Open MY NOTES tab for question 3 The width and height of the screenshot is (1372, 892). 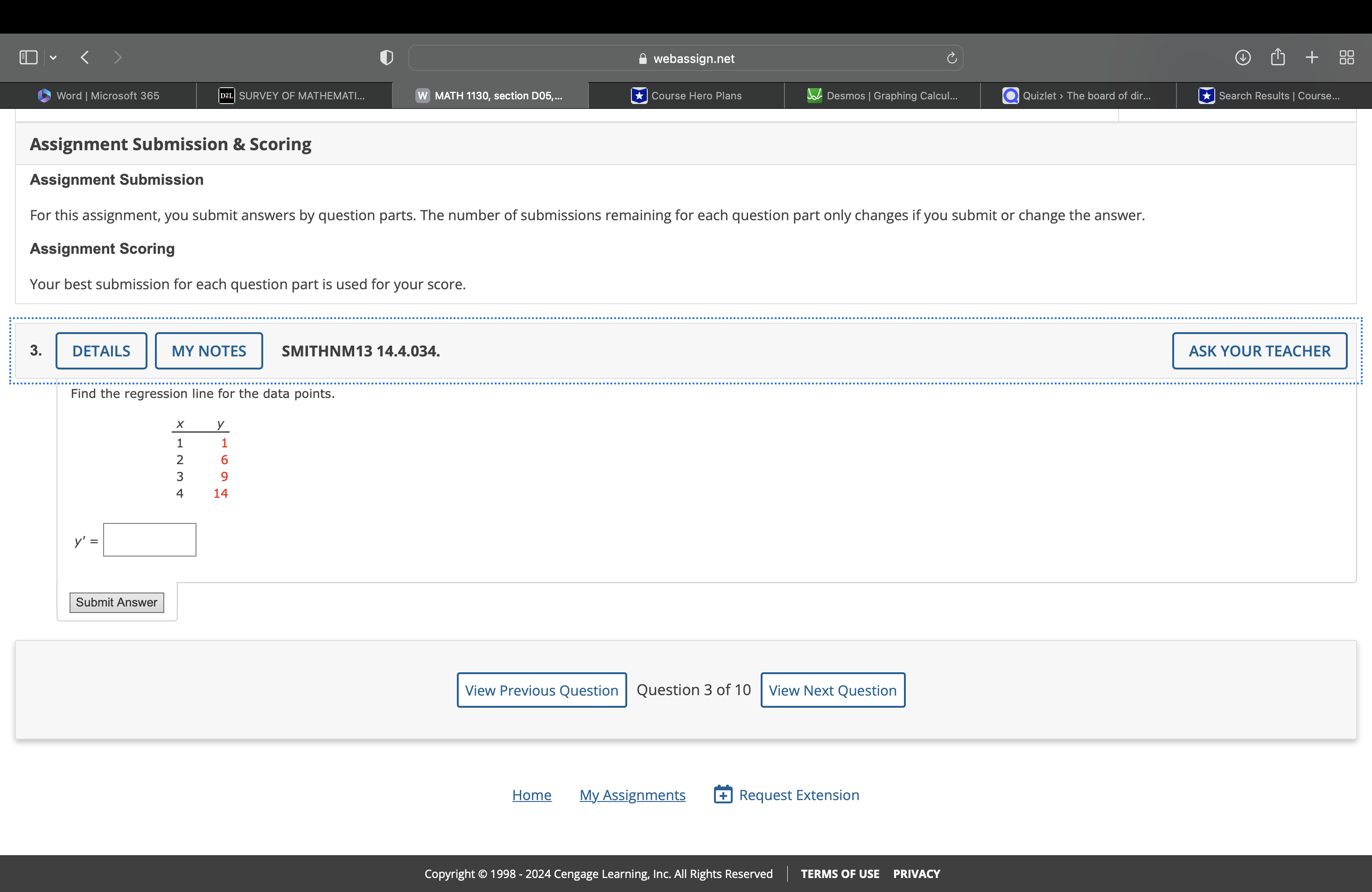click(207, 350)
